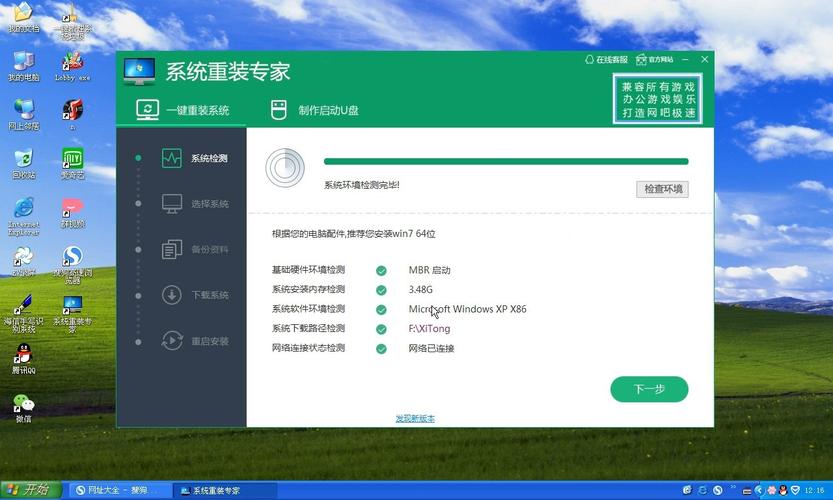The image size is (833, 500).
Task: Click the 系统检测 step icon in sidebar
Action: tap(172, 158)
